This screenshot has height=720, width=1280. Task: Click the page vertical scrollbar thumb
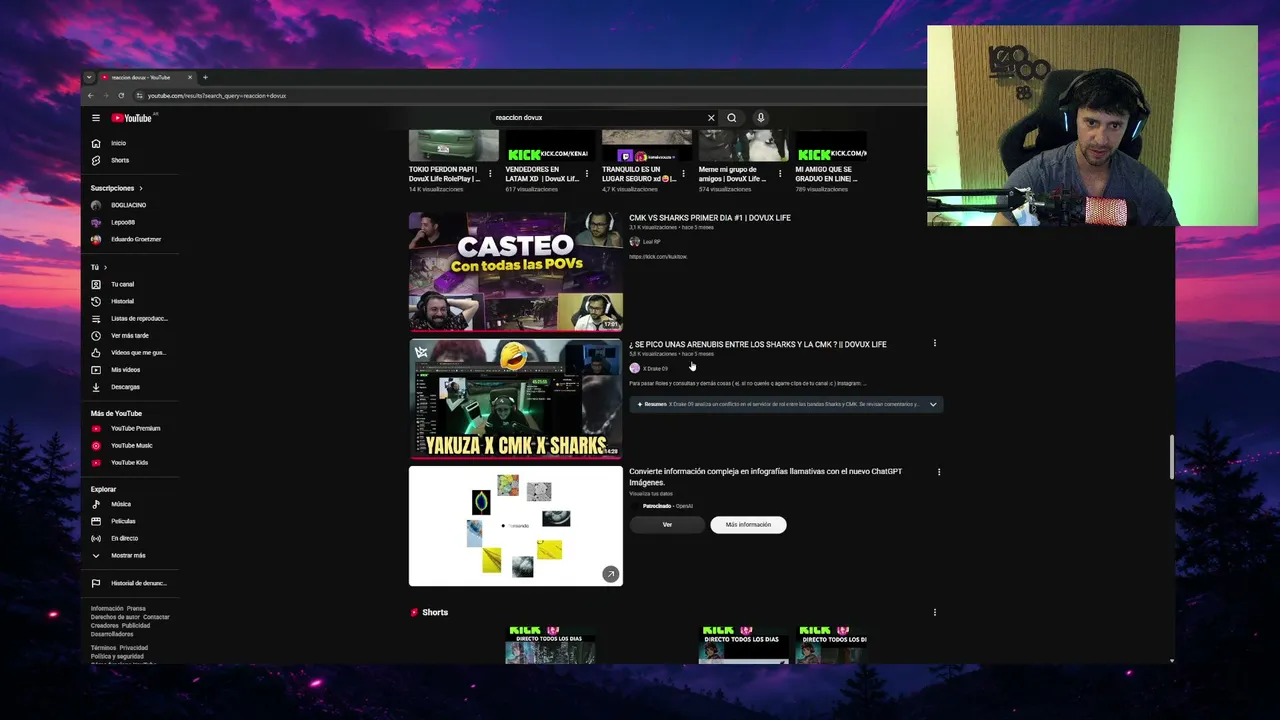pos(1172,457)
